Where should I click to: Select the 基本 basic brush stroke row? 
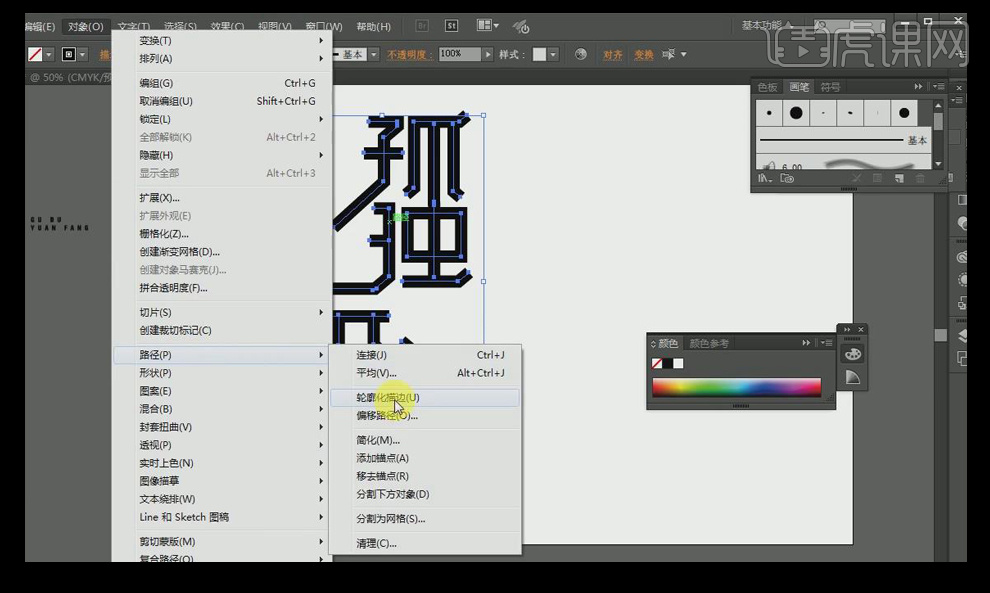(x=844, y=140)
